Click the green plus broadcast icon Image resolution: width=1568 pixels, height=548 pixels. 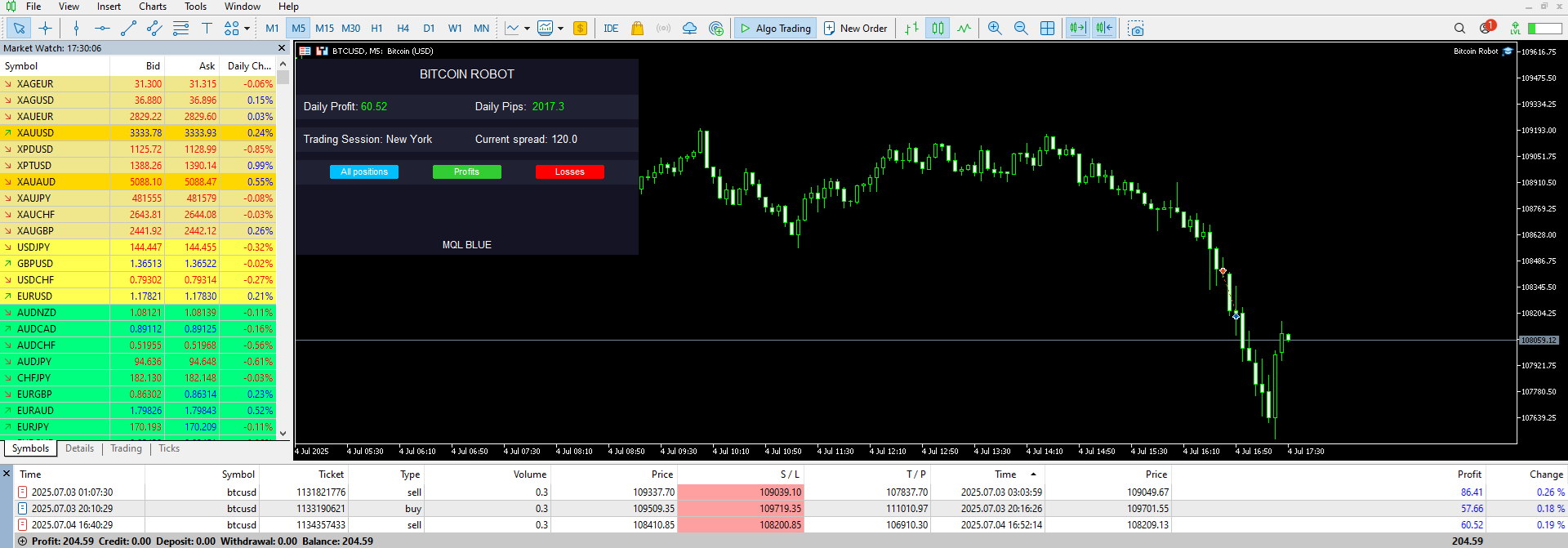(716, 29)
